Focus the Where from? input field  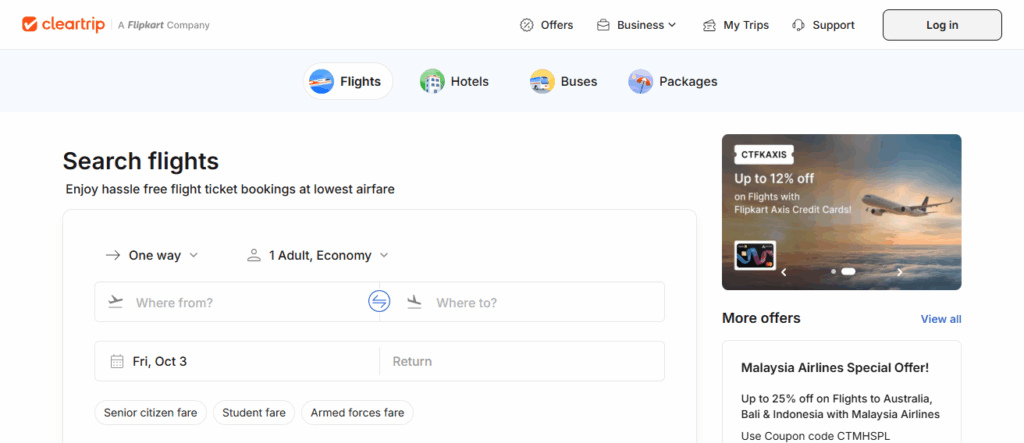click(x=240, y=302)
